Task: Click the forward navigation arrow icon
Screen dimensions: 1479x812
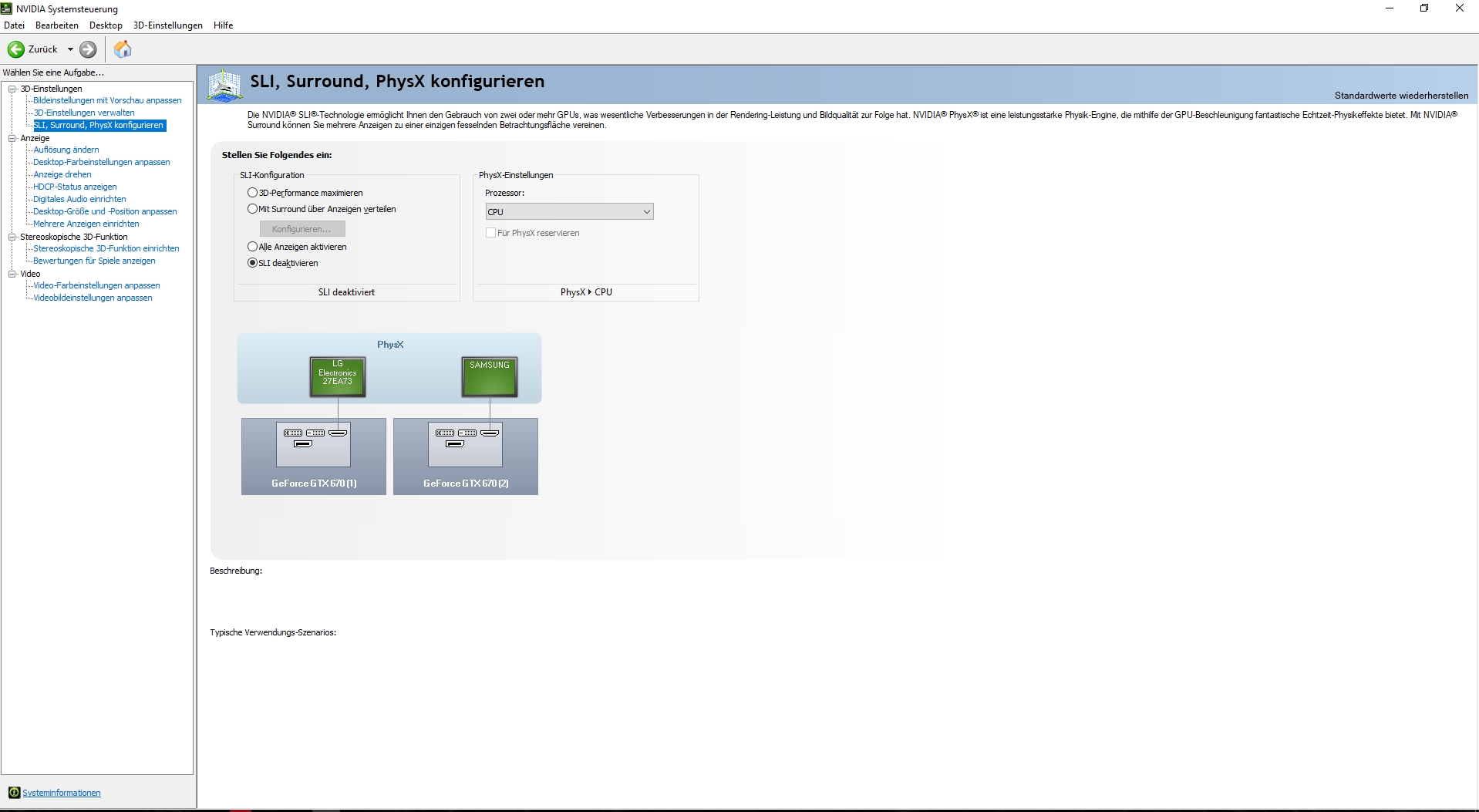Action: click(89, 49)
